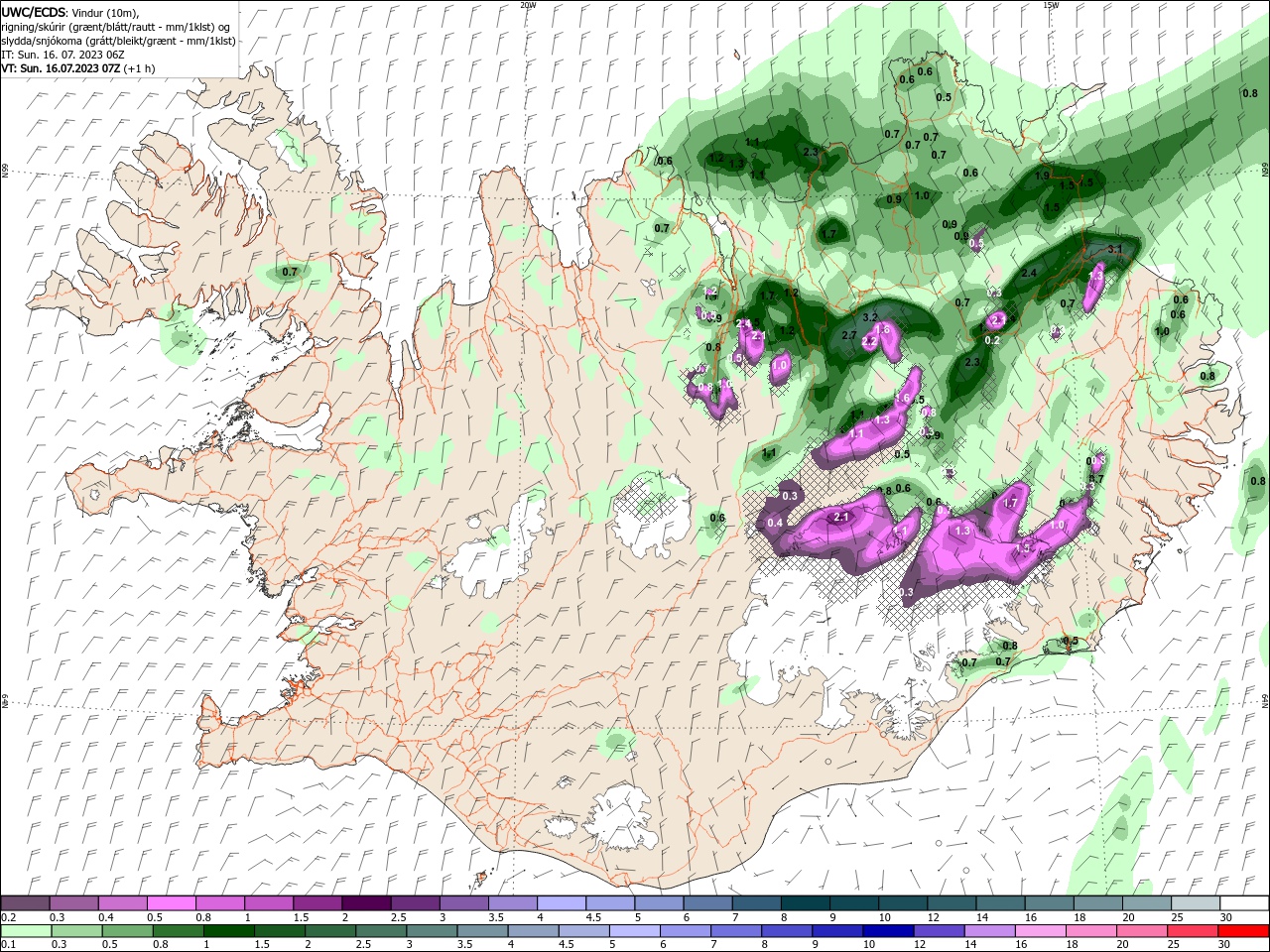
Task: Click the 2.7 precipitation value on the map
Action: click(849, 336)
